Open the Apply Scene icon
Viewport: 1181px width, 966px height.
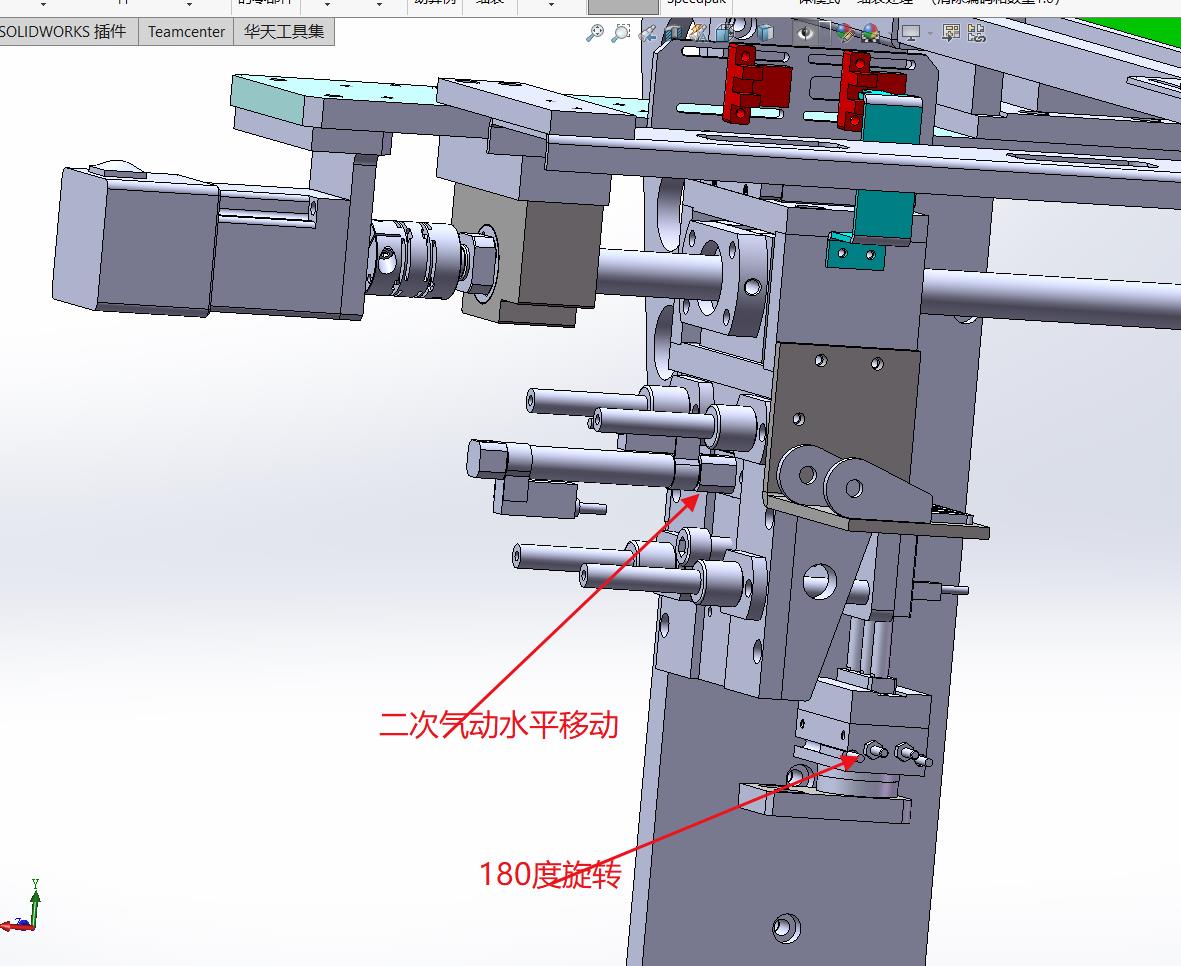click(871, 34)
